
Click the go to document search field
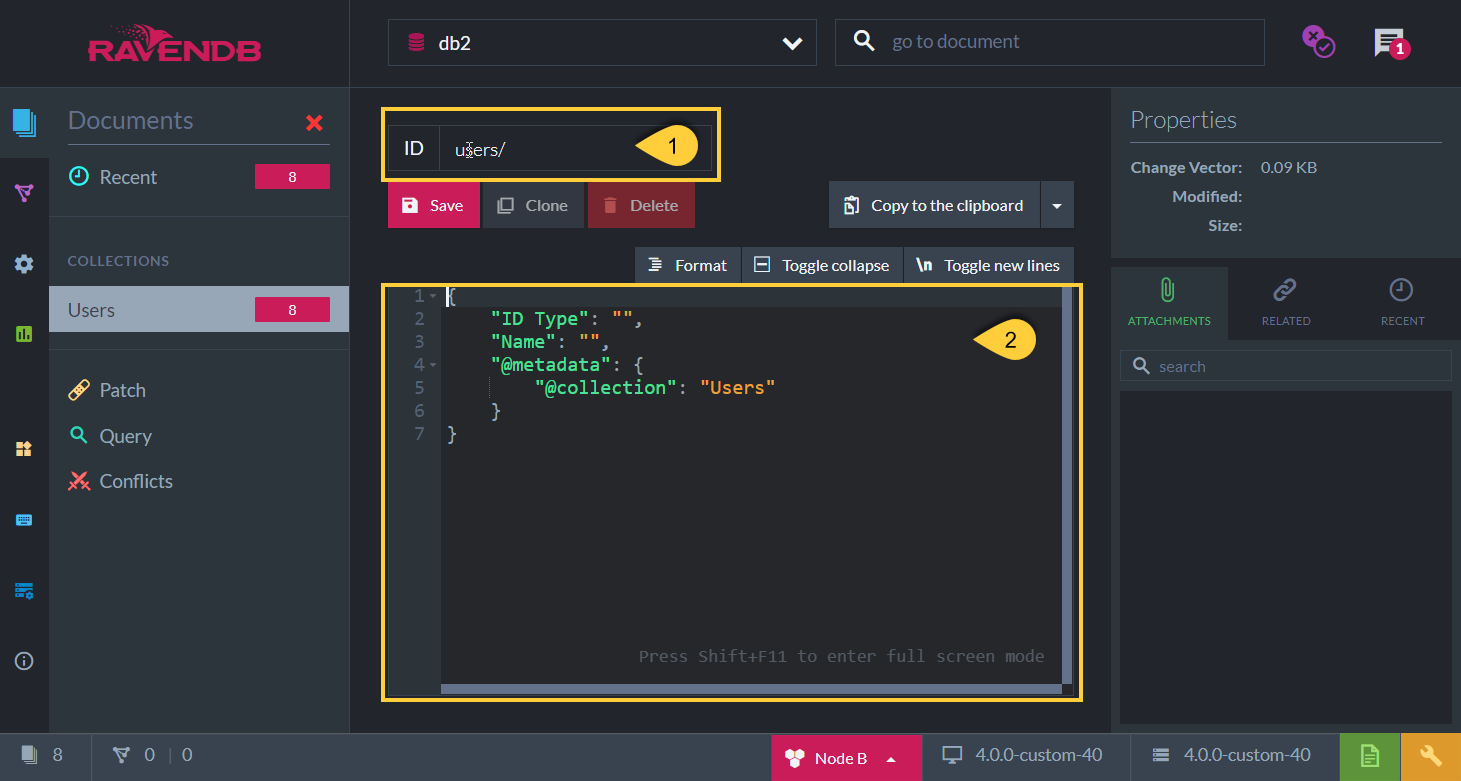tap(1050, 42)
